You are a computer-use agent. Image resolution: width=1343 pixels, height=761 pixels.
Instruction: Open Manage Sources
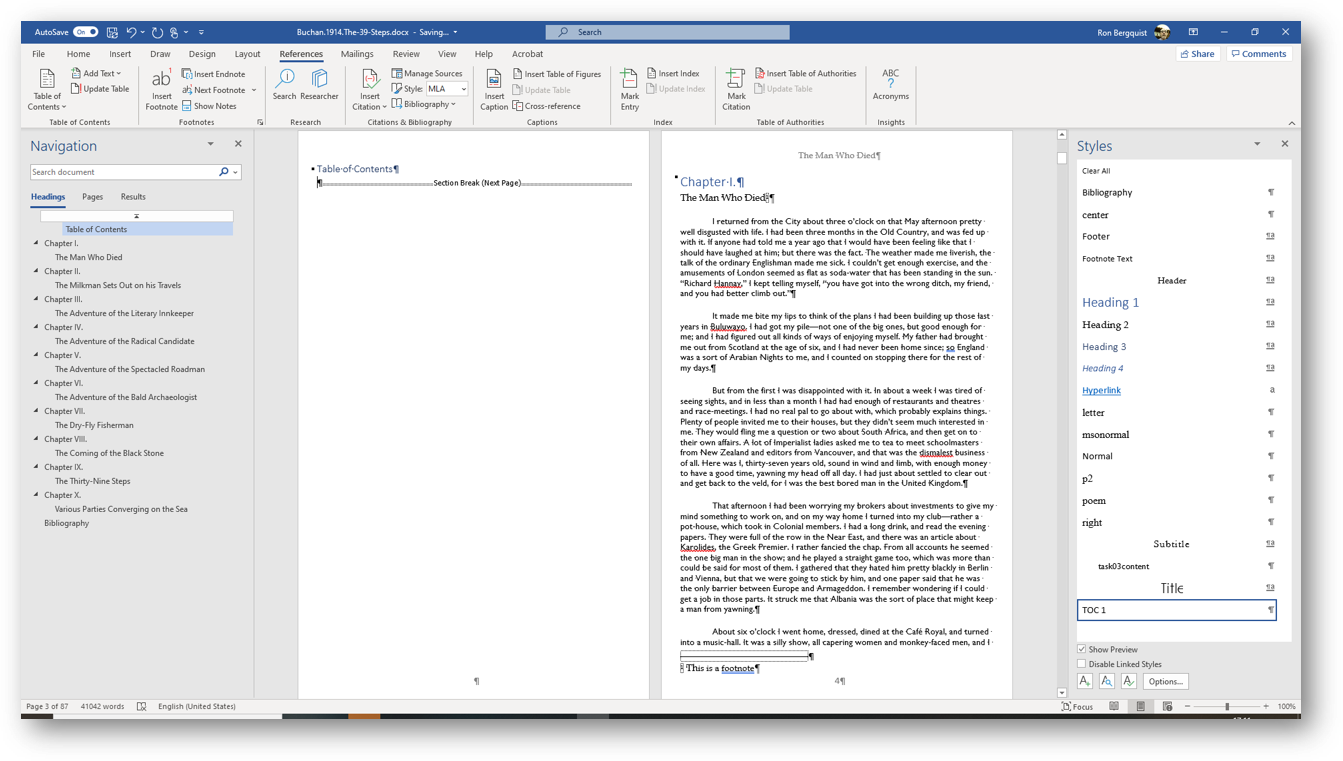tap(427, 74)
